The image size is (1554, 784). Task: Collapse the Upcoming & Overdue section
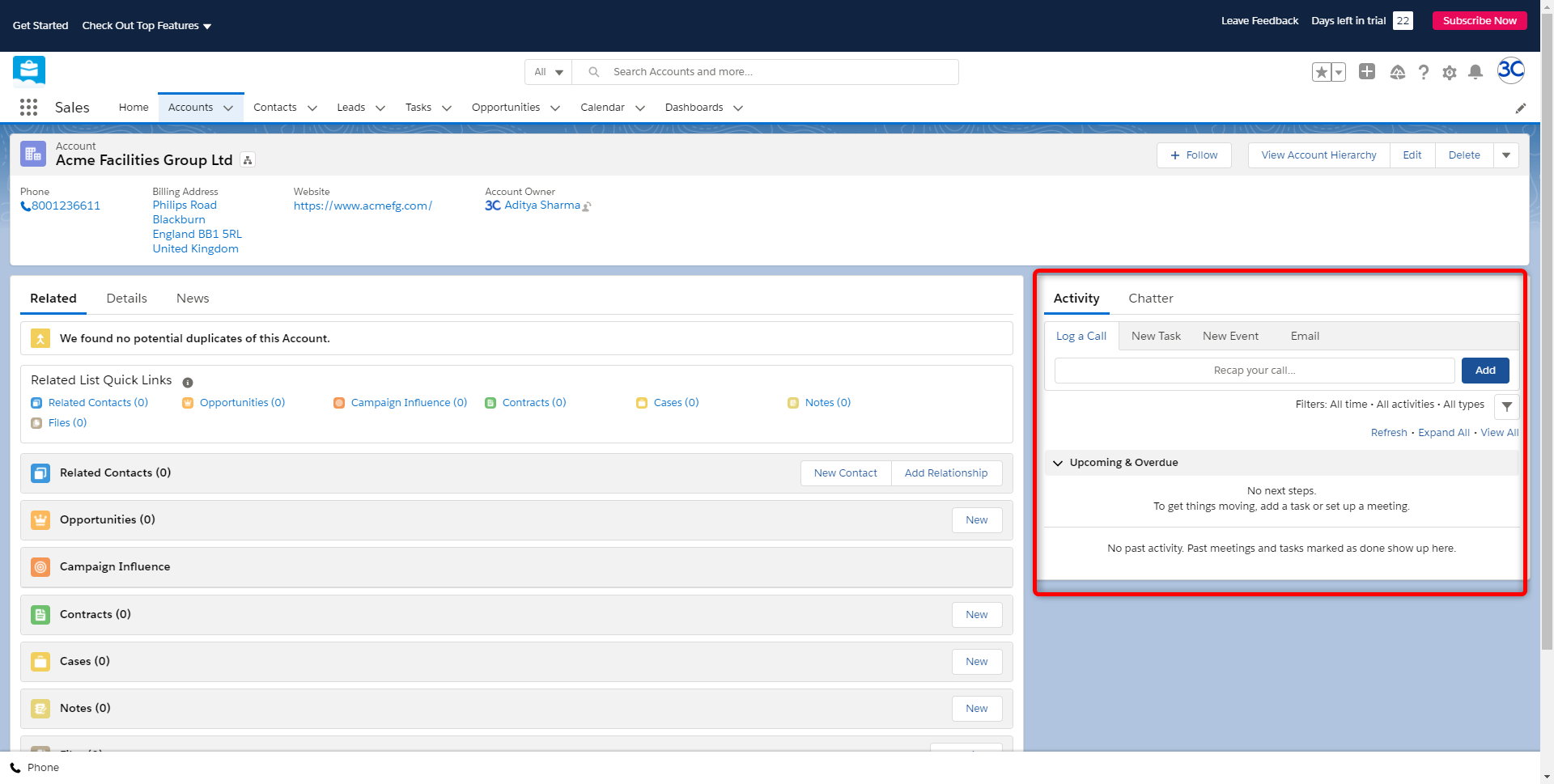pos(1058,463)
